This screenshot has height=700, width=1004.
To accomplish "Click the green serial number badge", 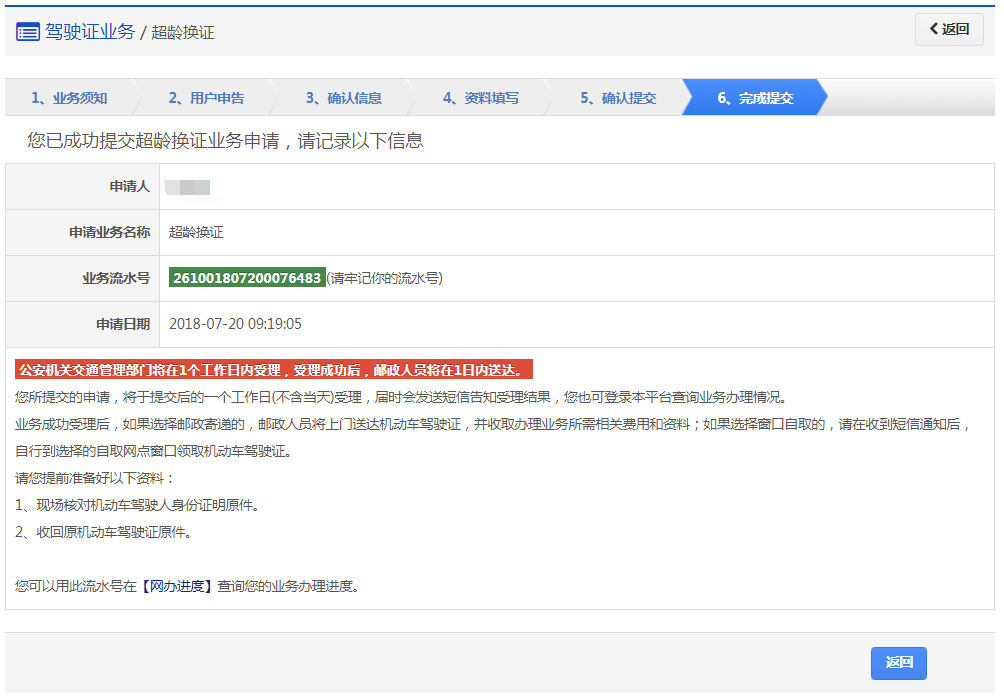I will pos(247,278).
